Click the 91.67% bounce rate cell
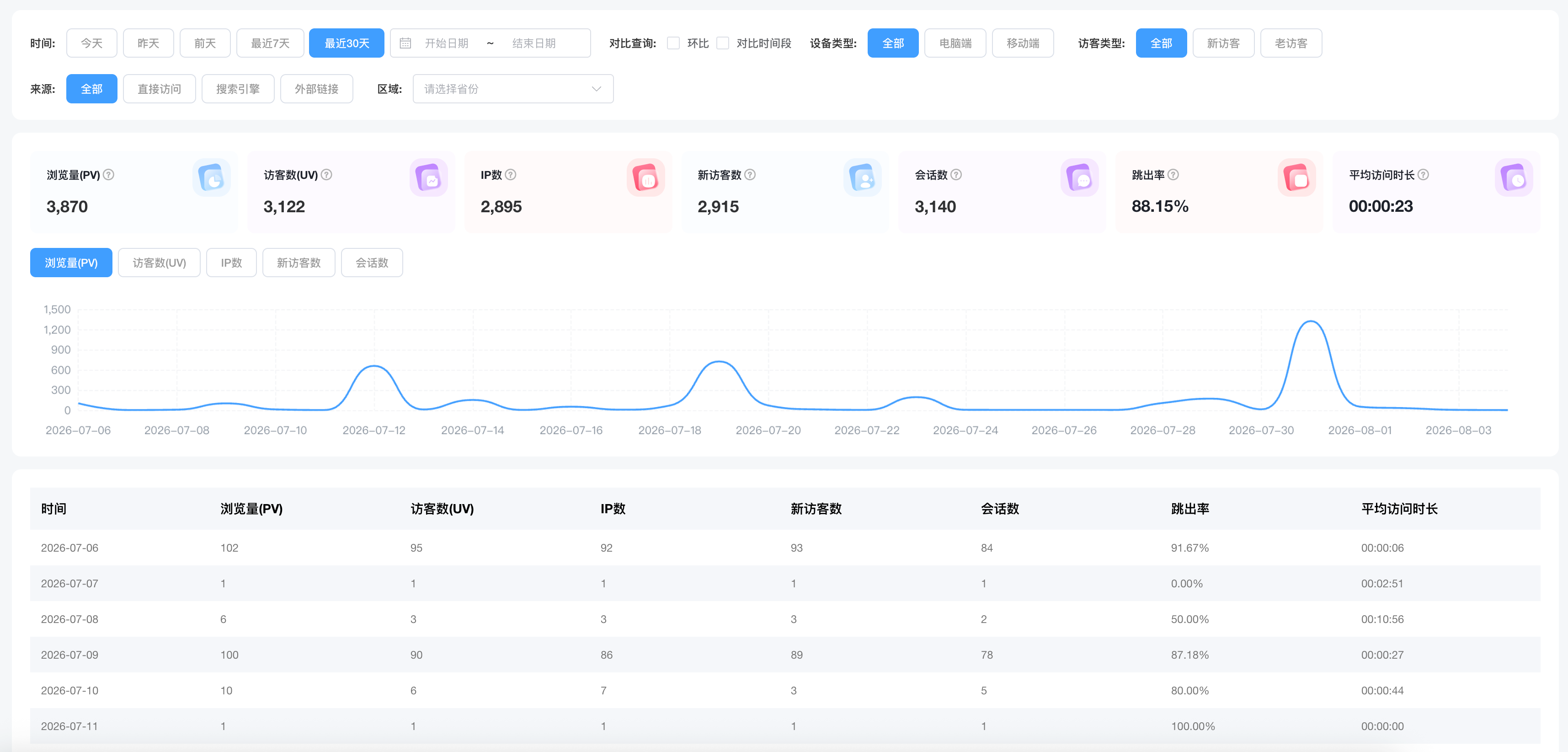 [1190, 548]
